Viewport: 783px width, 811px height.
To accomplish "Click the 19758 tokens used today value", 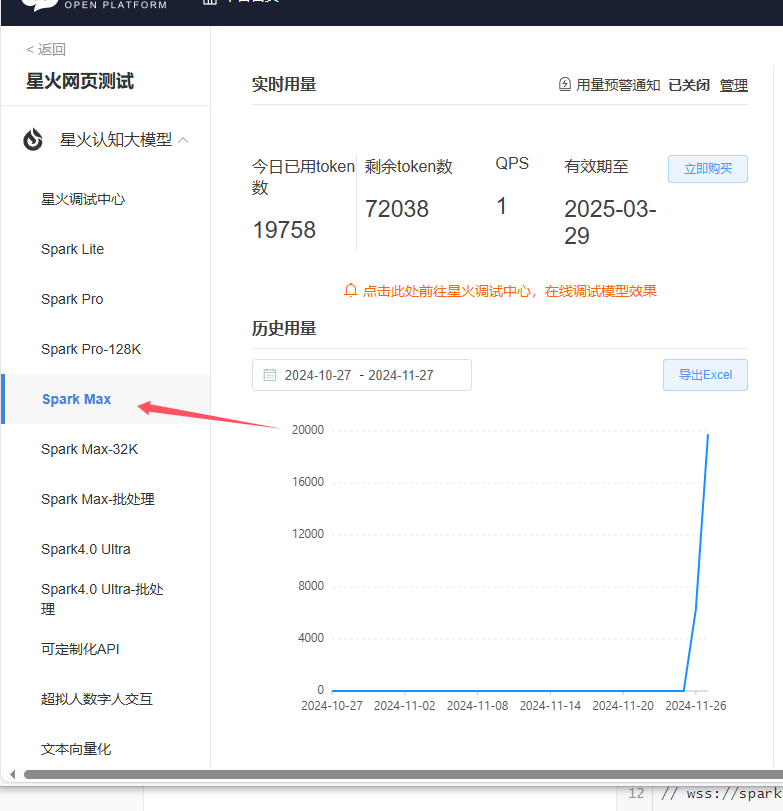I will 284,230.
